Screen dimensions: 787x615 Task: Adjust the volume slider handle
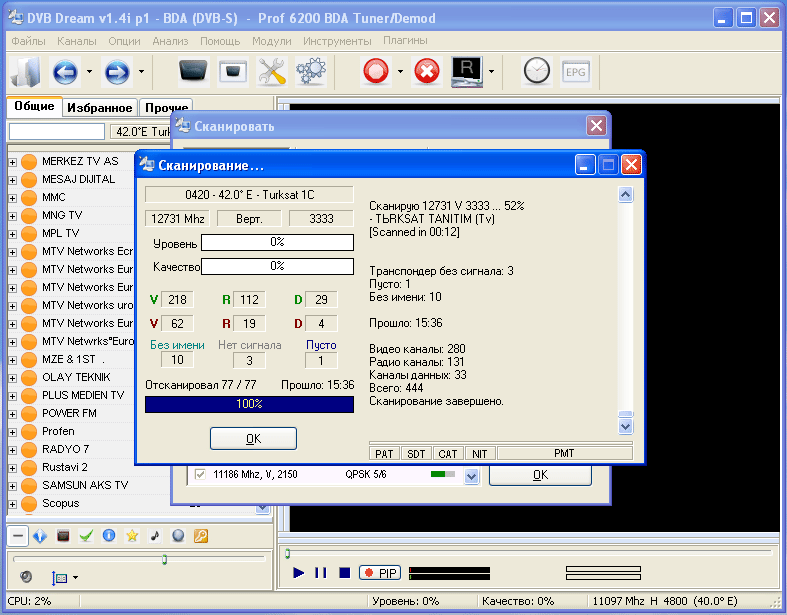click(x=165, y=559)
